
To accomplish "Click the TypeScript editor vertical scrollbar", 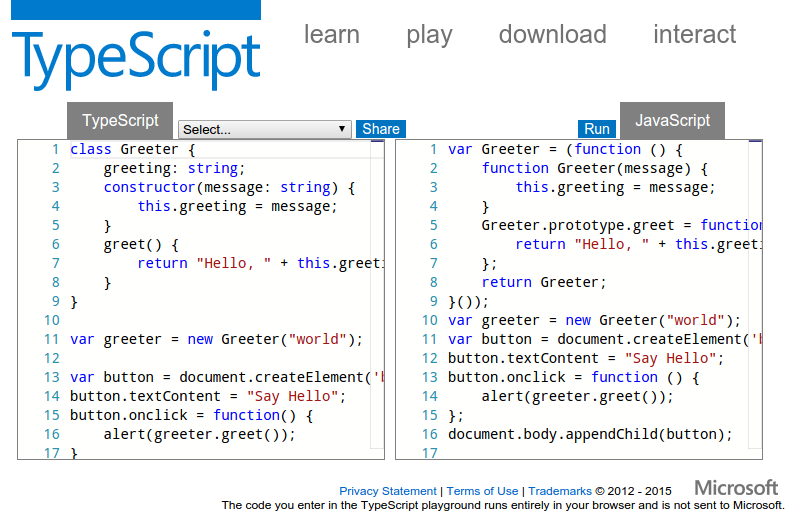I will 377,294.
